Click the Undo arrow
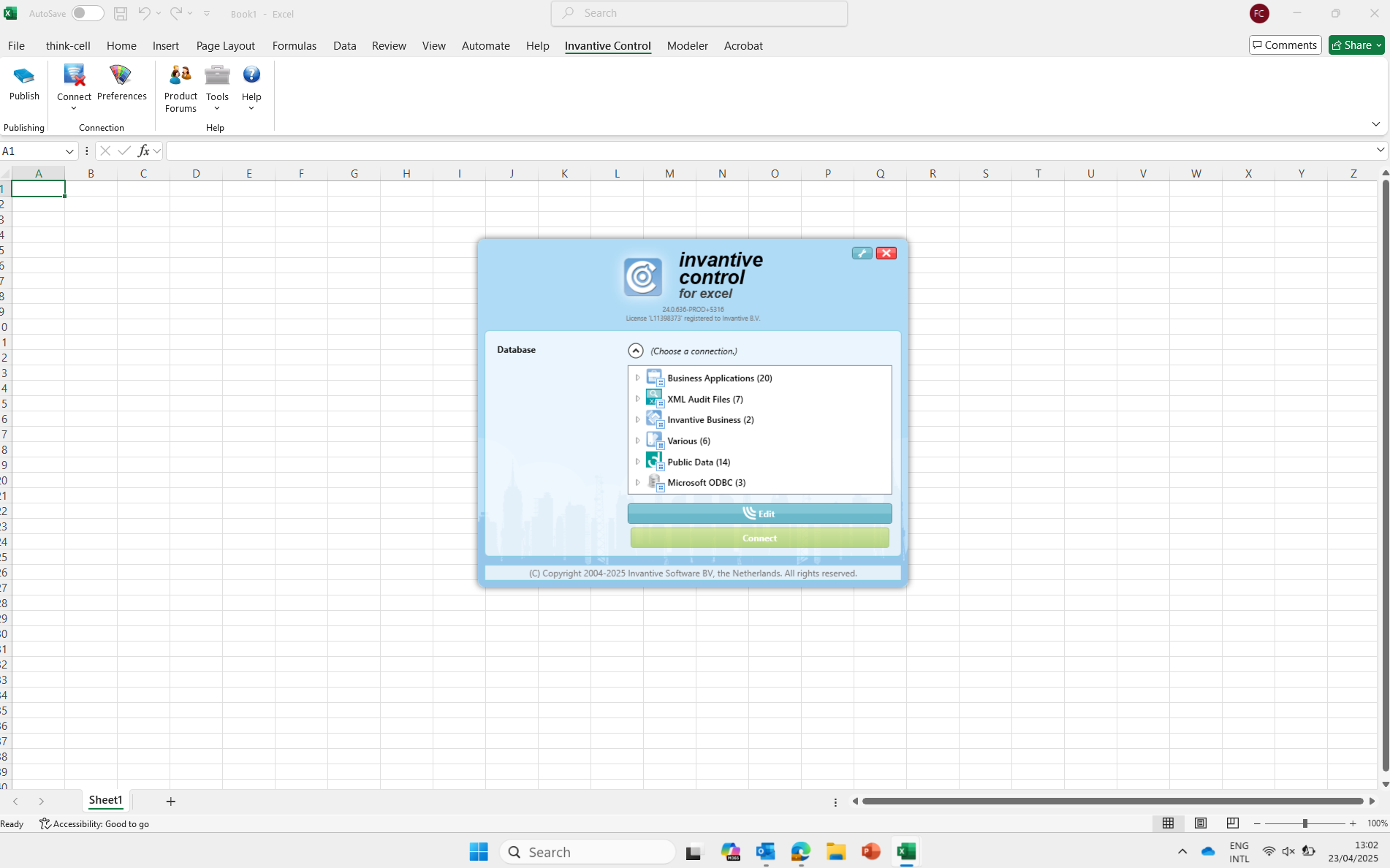This screenshot has width=1390, height=868. tap(144, 13)
